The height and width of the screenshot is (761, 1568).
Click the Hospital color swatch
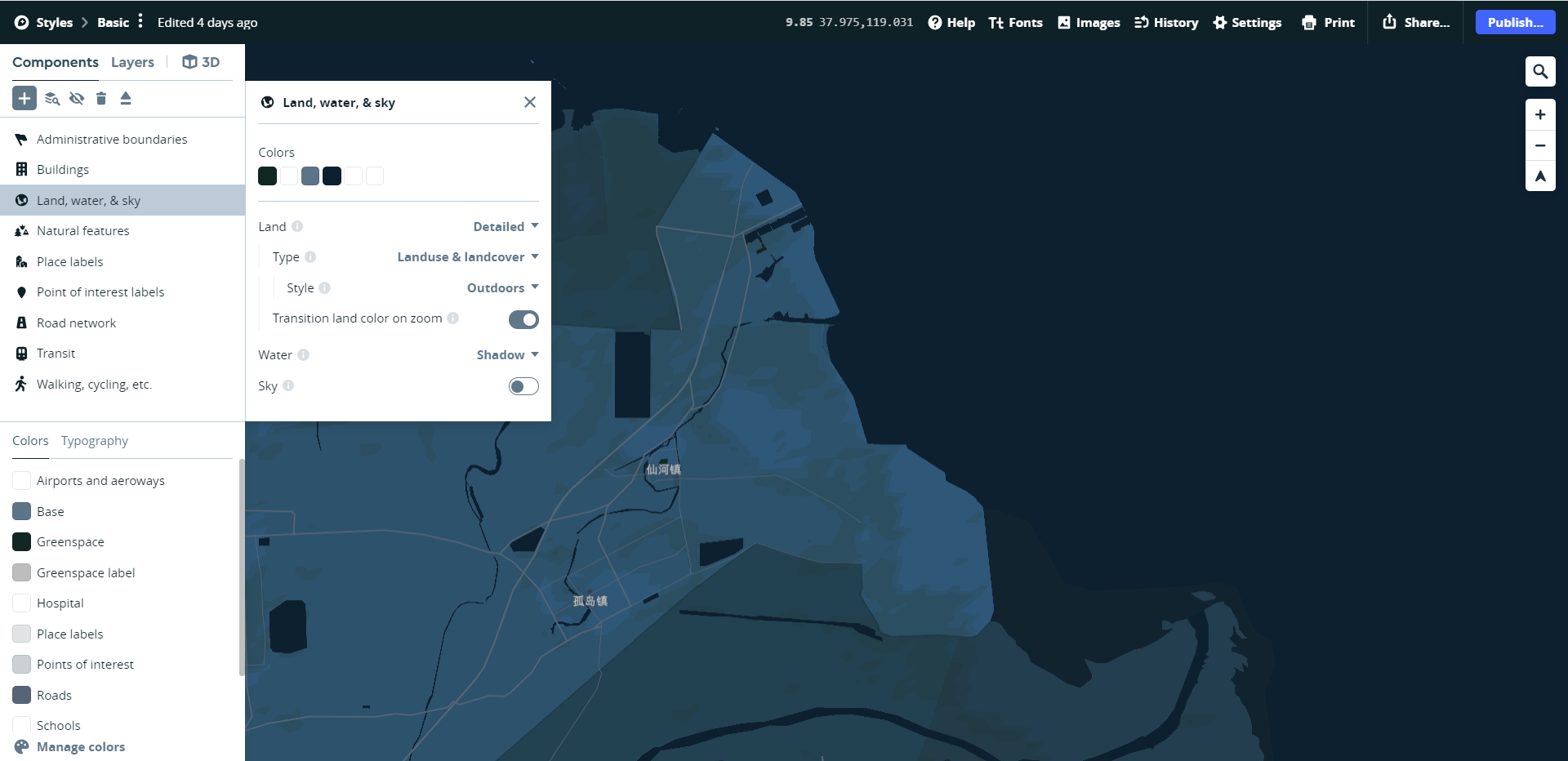[22, 603]
